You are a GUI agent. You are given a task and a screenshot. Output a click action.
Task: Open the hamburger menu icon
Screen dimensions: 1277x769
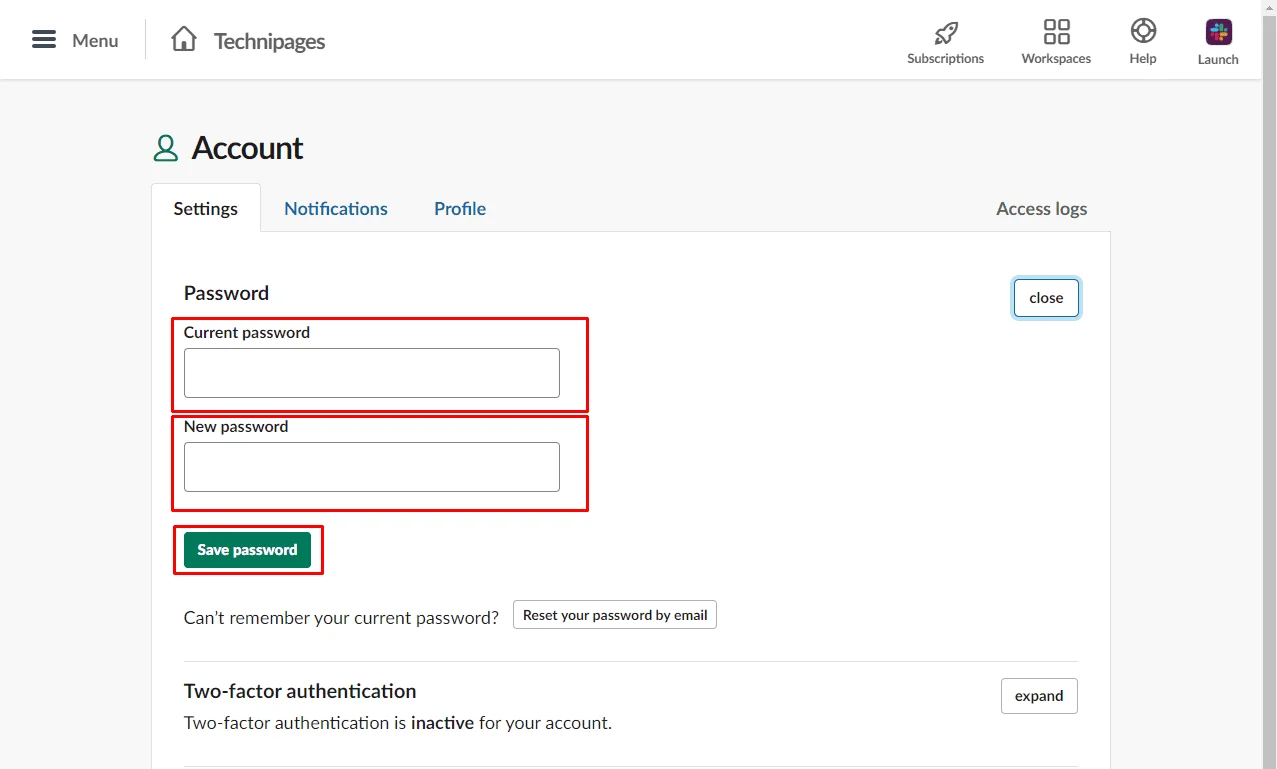pos(44,40)
